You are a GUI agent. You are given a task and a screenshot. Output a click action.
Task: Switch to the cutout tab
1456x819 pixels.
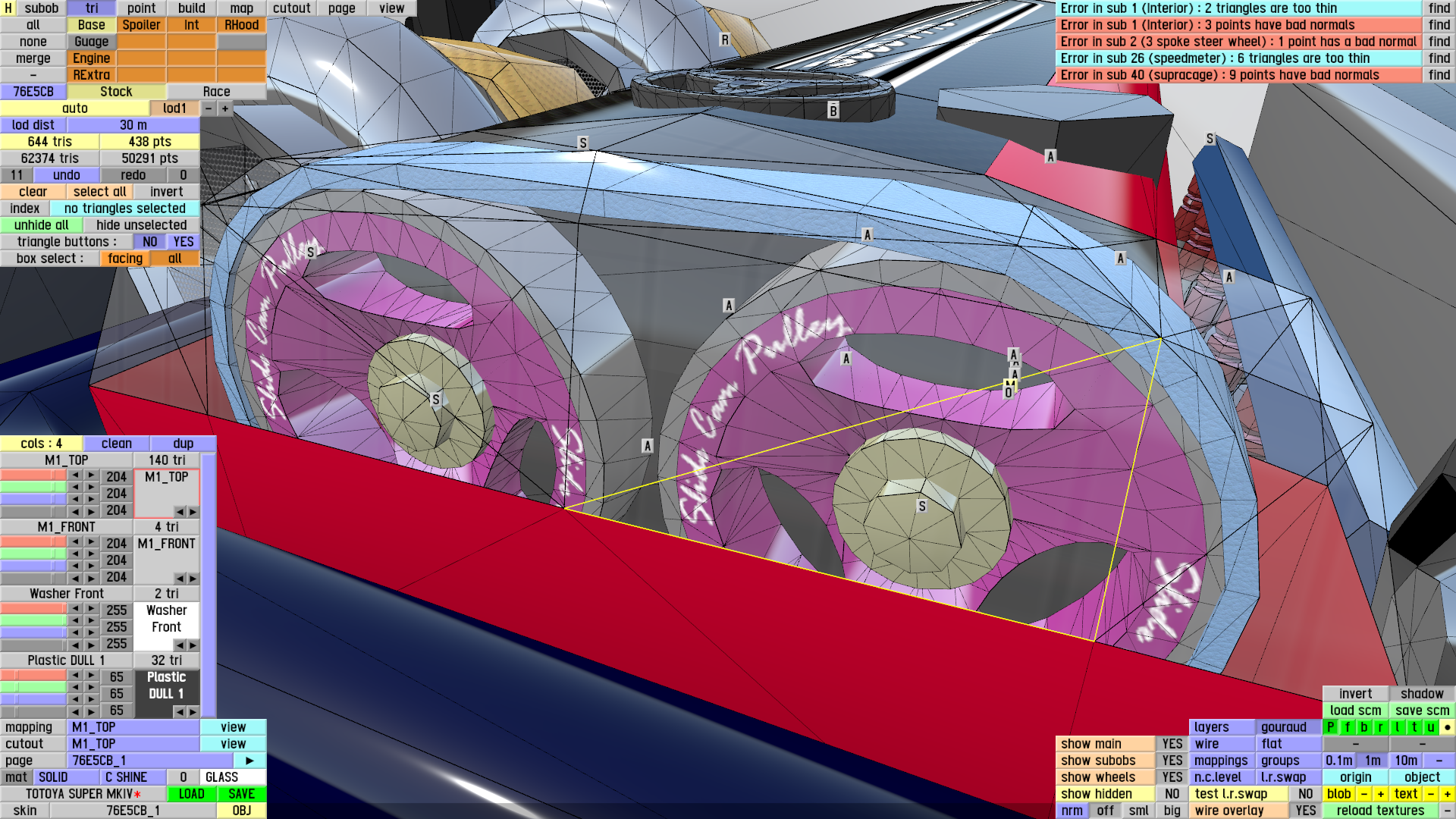coord(291,8)
